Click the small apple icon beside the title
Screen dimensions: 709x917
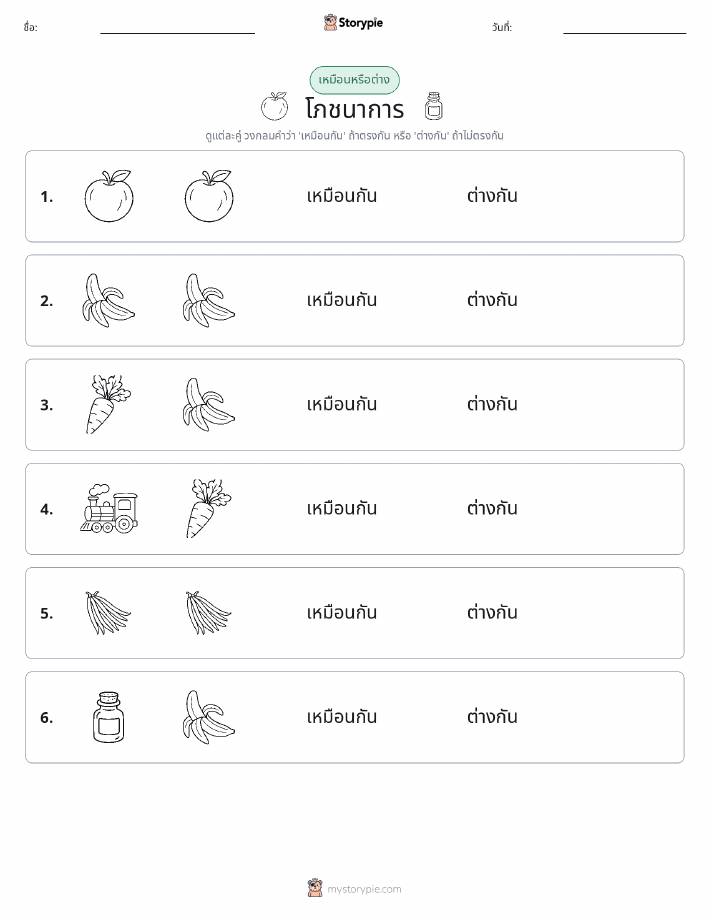[274, 106]
